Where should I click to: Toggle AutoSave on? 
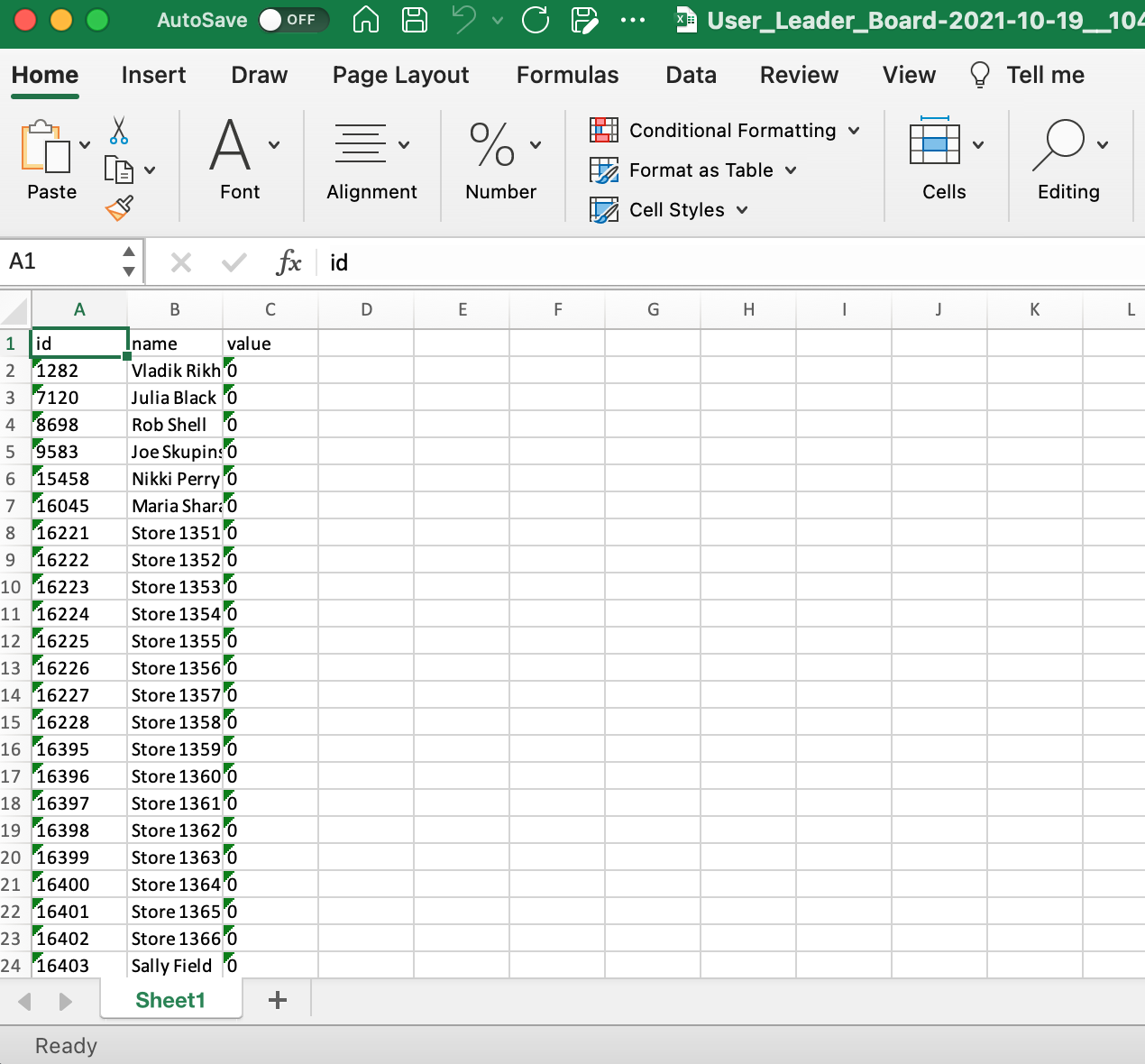294,19
